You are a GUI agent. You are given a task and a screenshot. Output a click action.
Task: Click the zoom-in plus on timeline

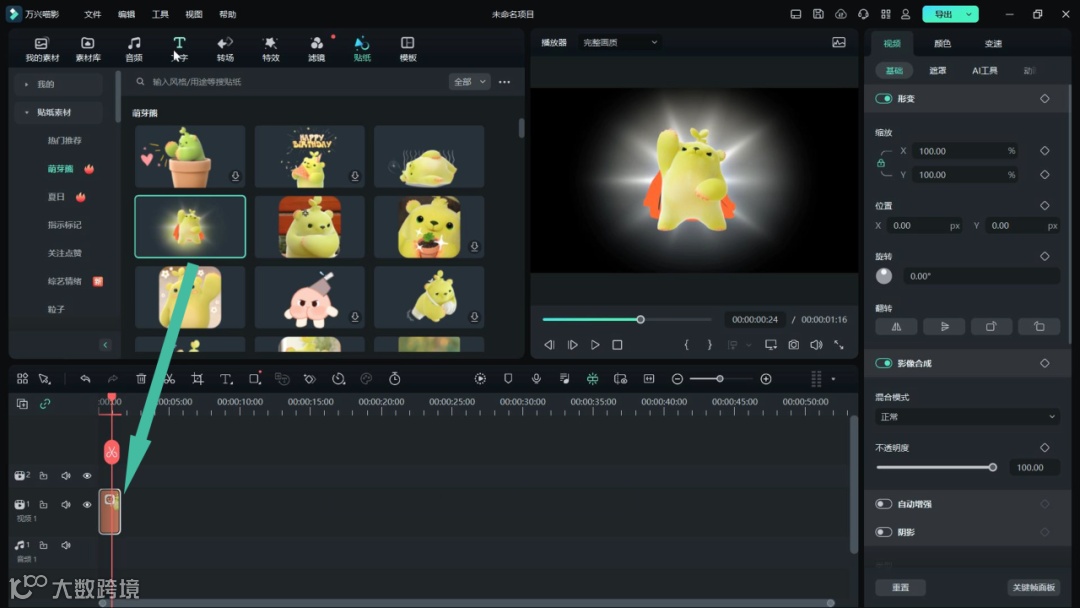click(766, 379)
